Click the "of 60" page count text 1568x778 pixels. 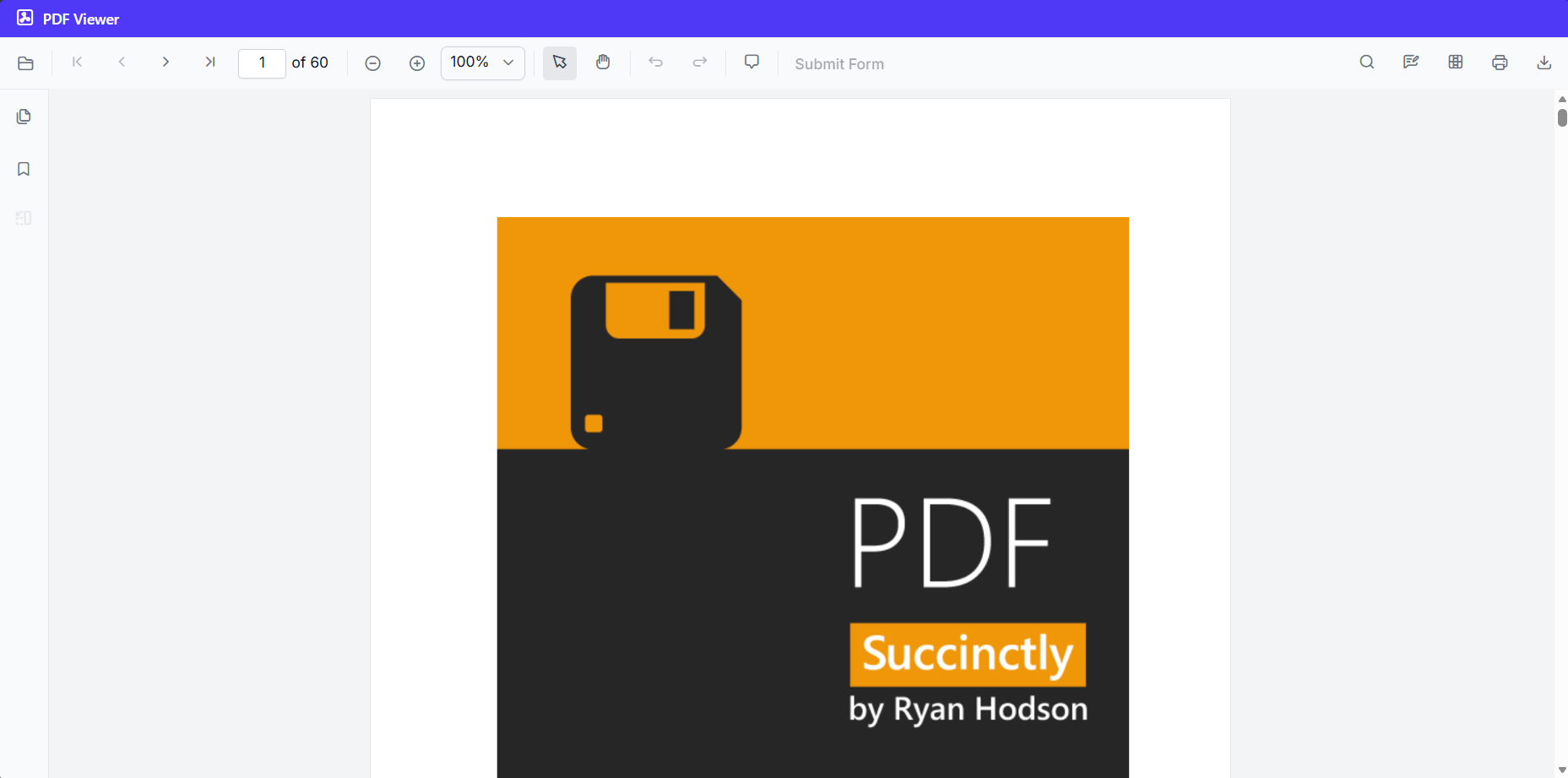[310, 63]
